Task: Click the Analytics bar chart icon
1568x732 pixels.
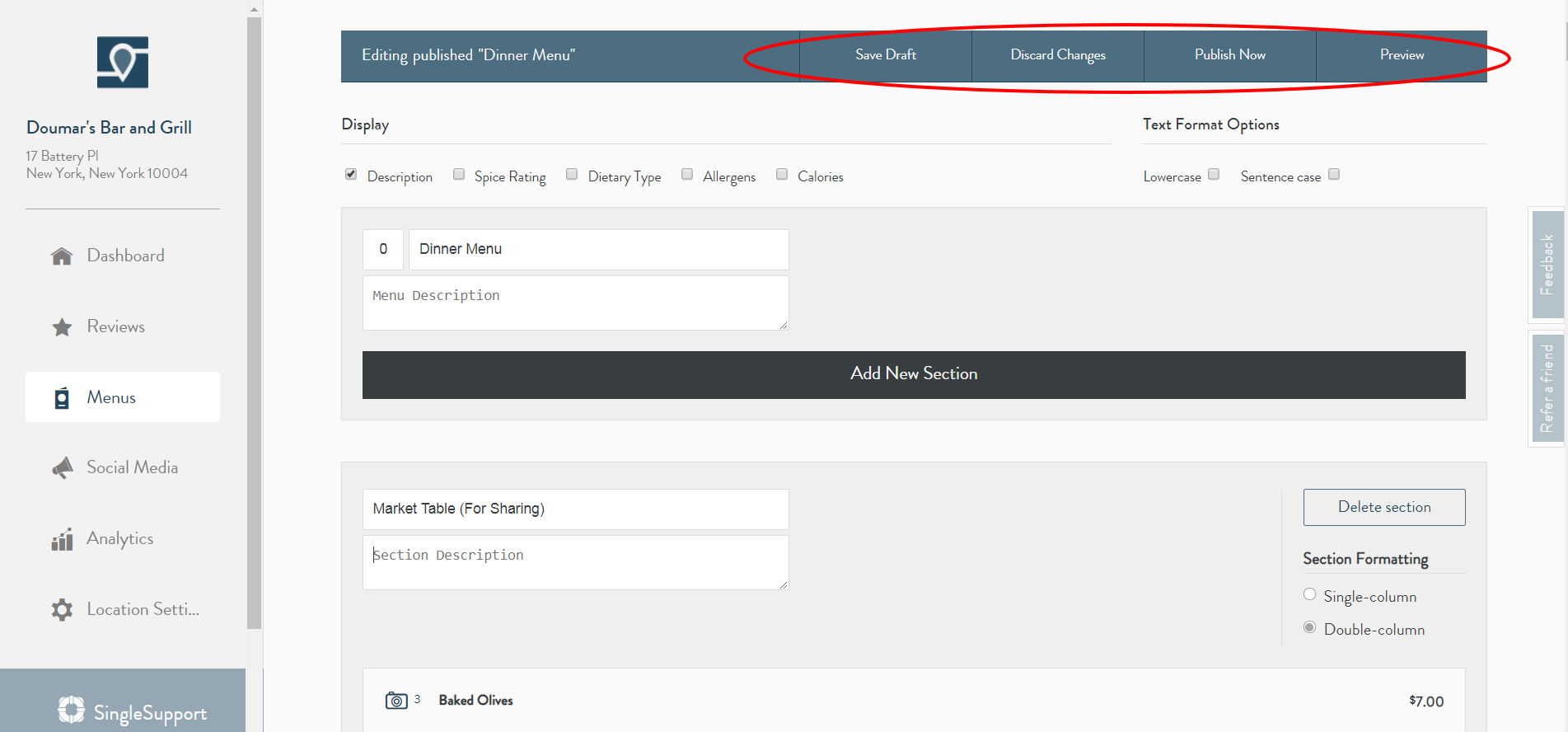Action: (x=62, y=540)
